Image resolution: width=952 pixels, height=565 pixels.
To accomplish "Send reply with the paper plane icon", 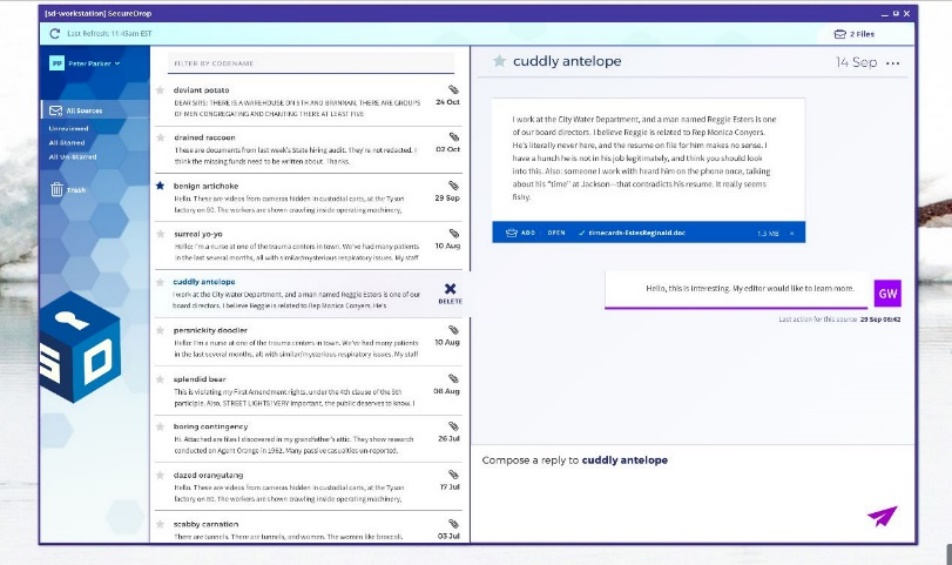I will [882, 516].
